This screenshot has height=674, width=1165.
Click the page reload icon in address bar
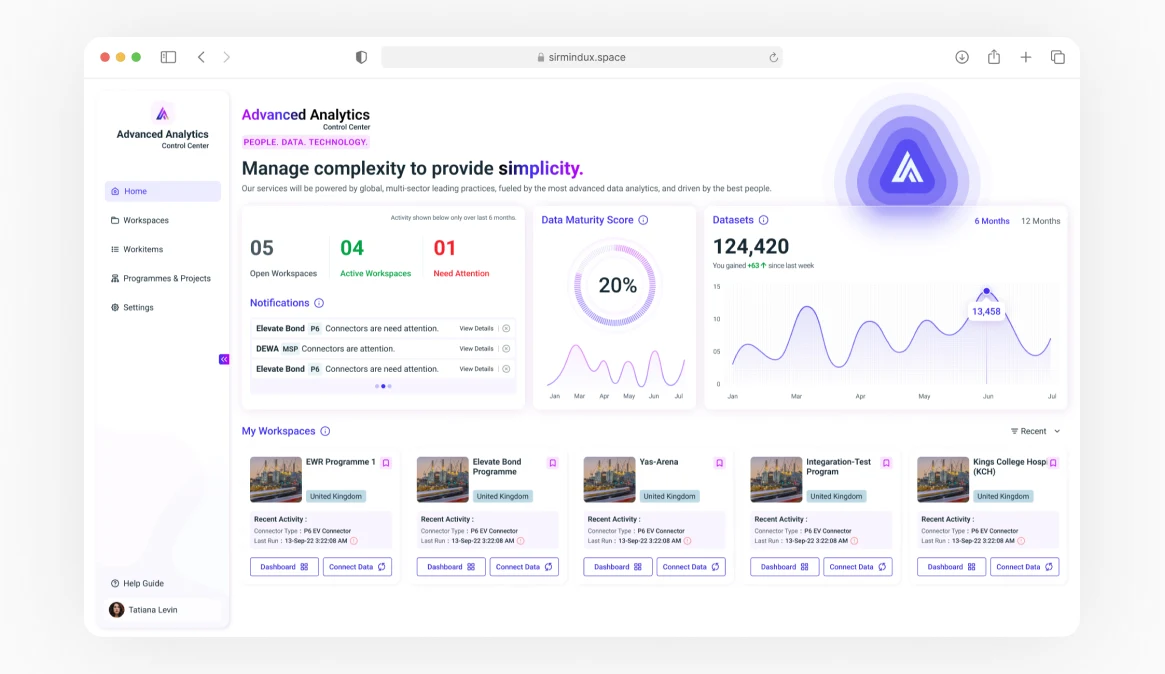(773, 58)
